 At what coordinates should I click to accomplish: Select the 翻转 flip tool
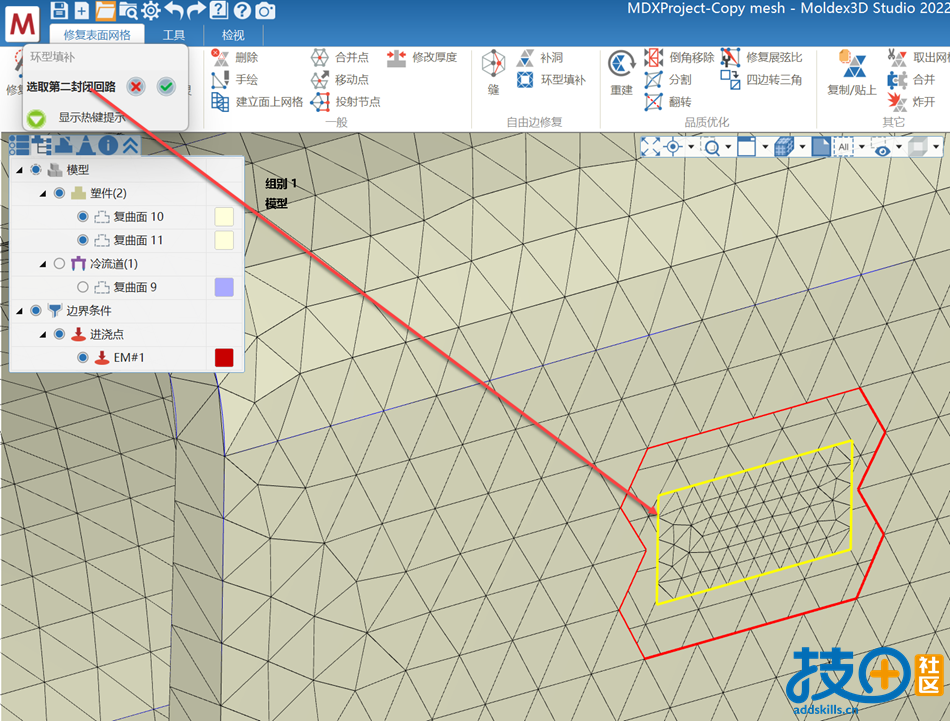pyautogui.click(x=668, y=102)
